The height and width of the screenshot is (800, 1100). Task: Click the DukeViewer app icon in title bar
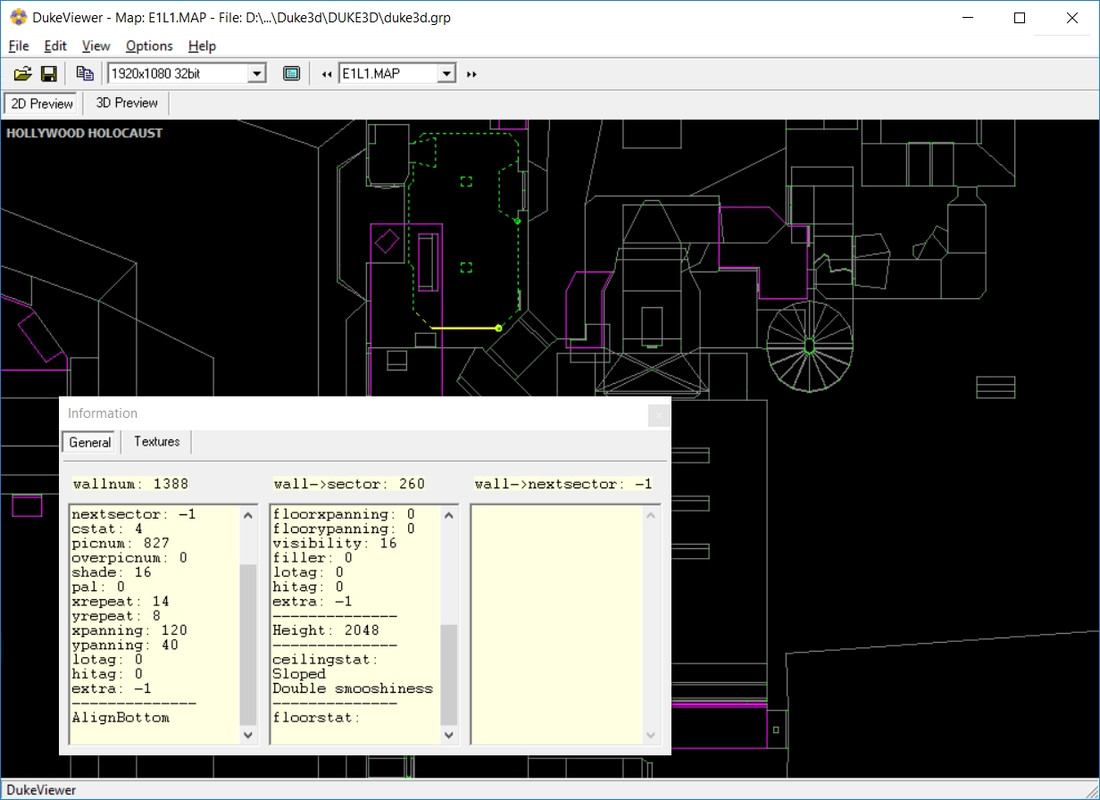(x=18, y=18)
